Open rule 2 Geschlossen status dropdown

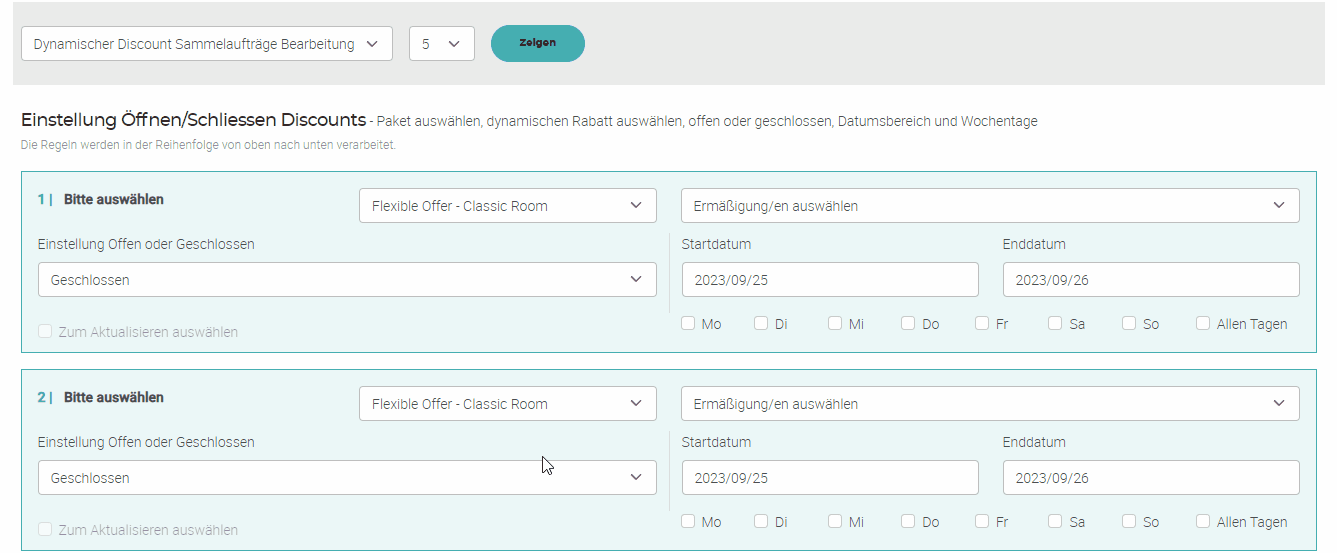[346, 478]
